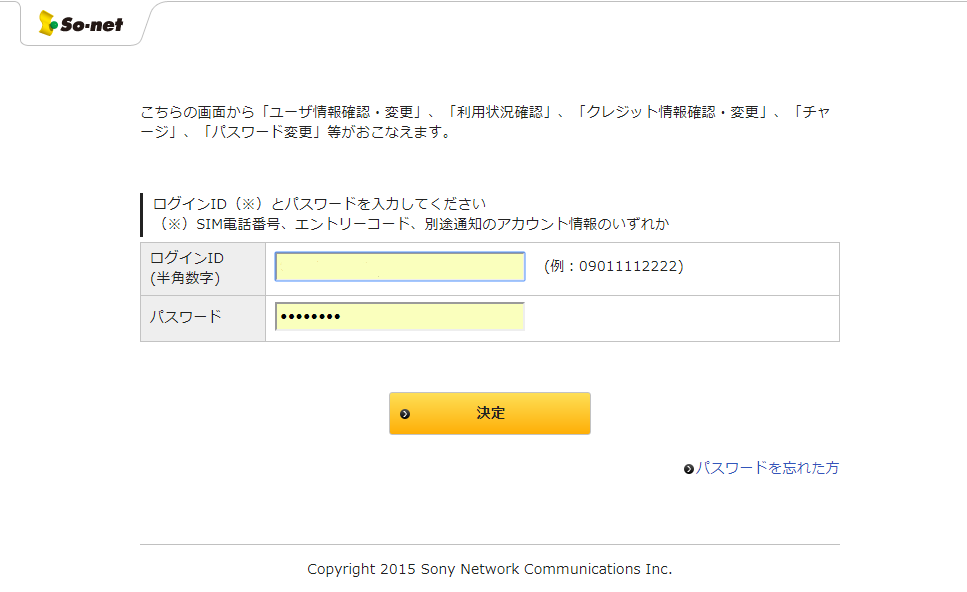Click the heading ログインID(※)とパスワードを入力してください
The image size is (967, 592).
tap(319, 204)
